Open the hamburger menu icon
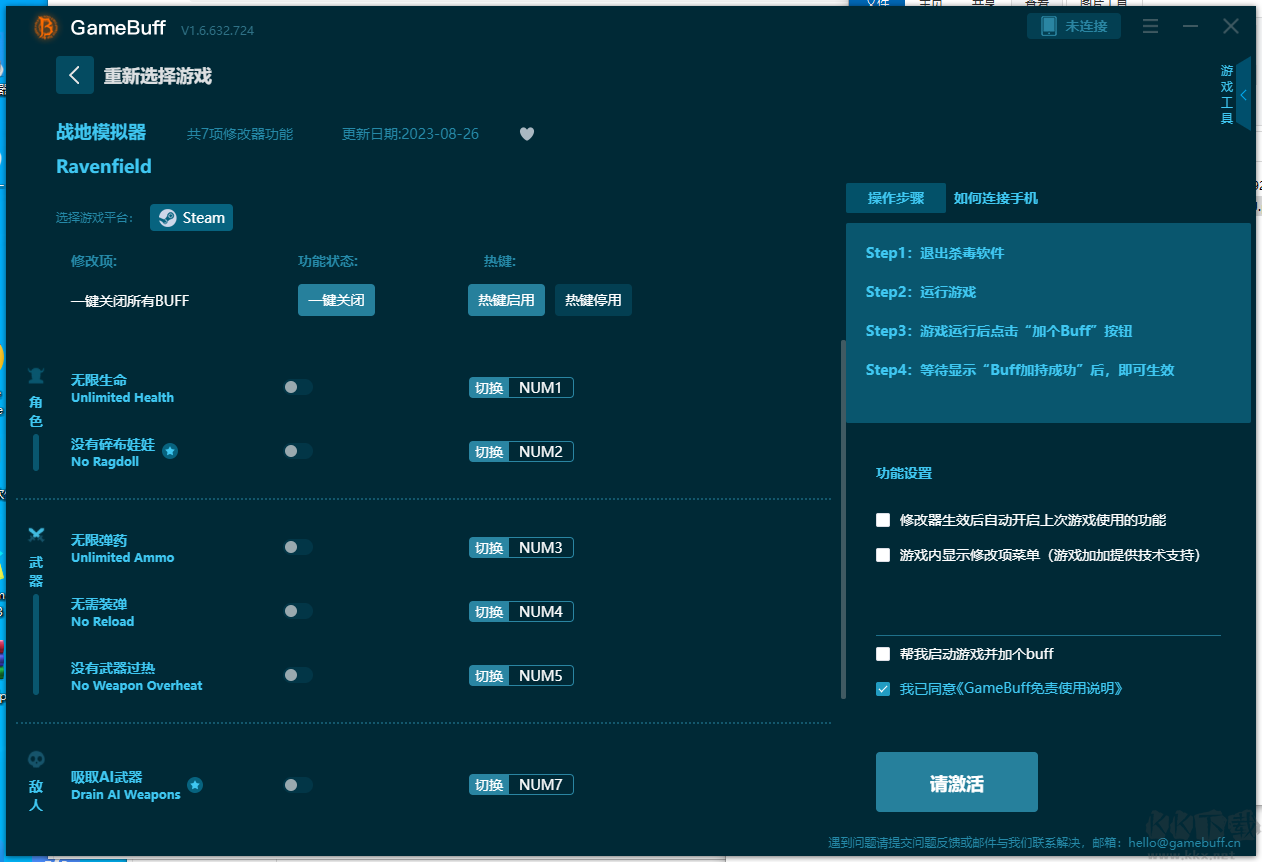Viewport: 1262px width, 862px height. [1150, 26]
